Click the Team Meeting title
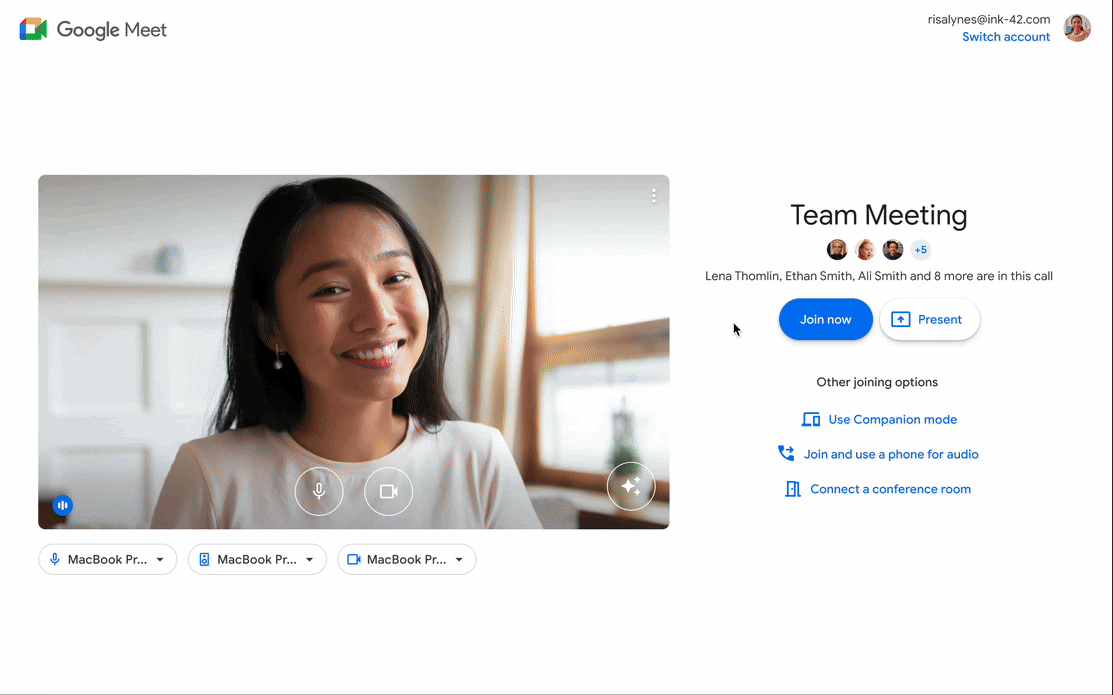1113x695 pixels. [x=879, y=215]
